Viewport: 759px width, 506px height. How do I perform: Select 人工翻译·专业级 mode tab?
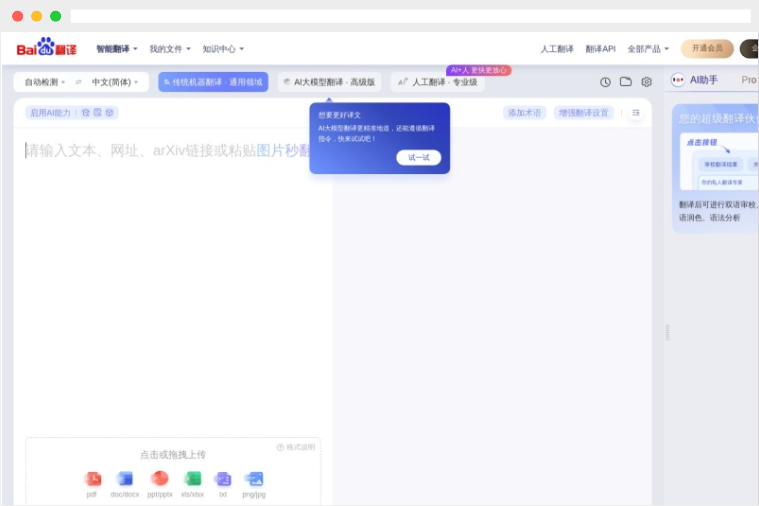point(438,82)
